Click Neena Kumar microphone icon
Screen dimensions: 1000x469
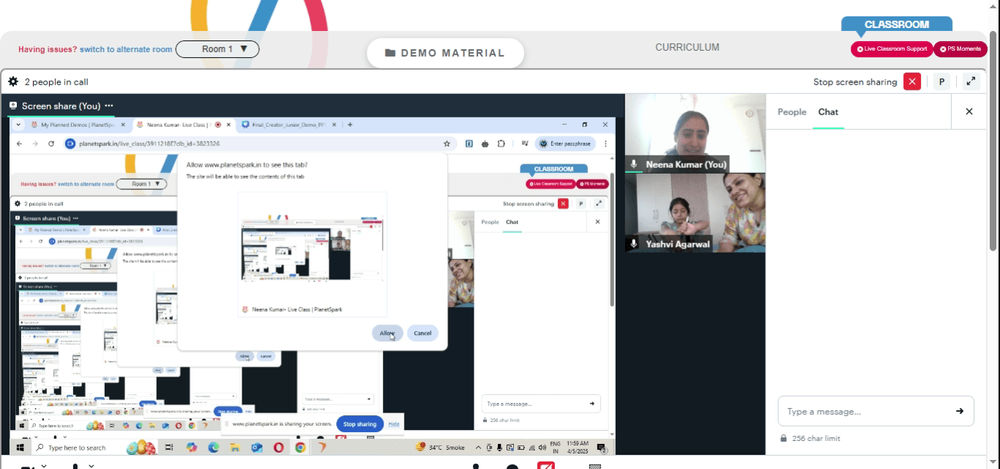(x=634, y=165)
